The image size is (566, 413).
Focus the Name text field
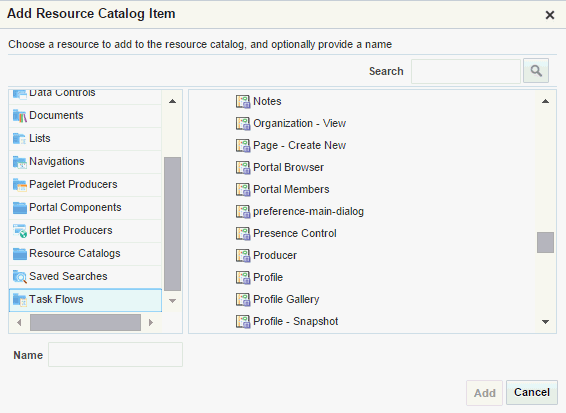coord(116,355)
